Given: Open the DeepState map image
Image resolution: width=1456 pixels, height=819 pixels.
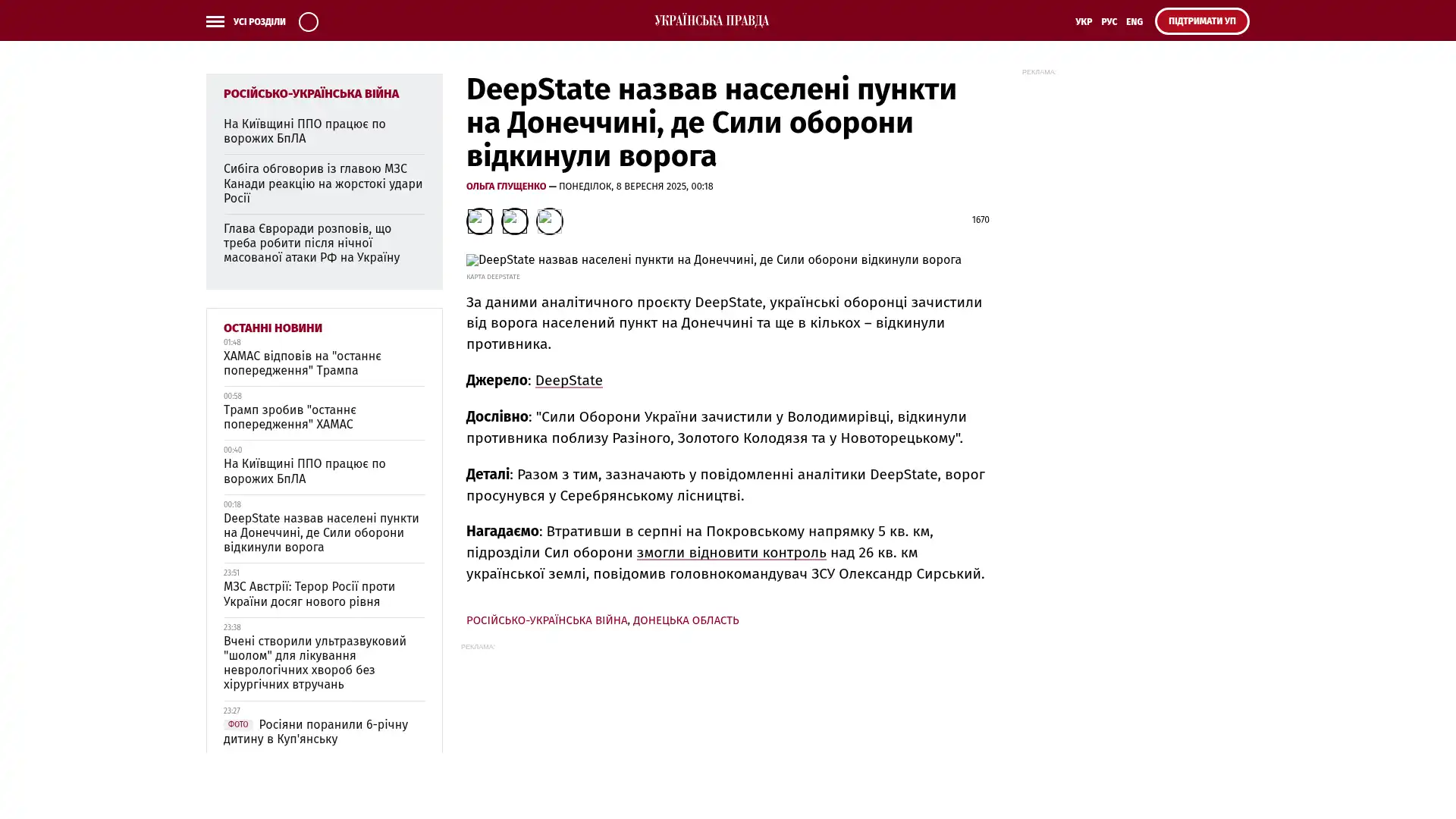Looking at the screenshot, I should 713,260.
